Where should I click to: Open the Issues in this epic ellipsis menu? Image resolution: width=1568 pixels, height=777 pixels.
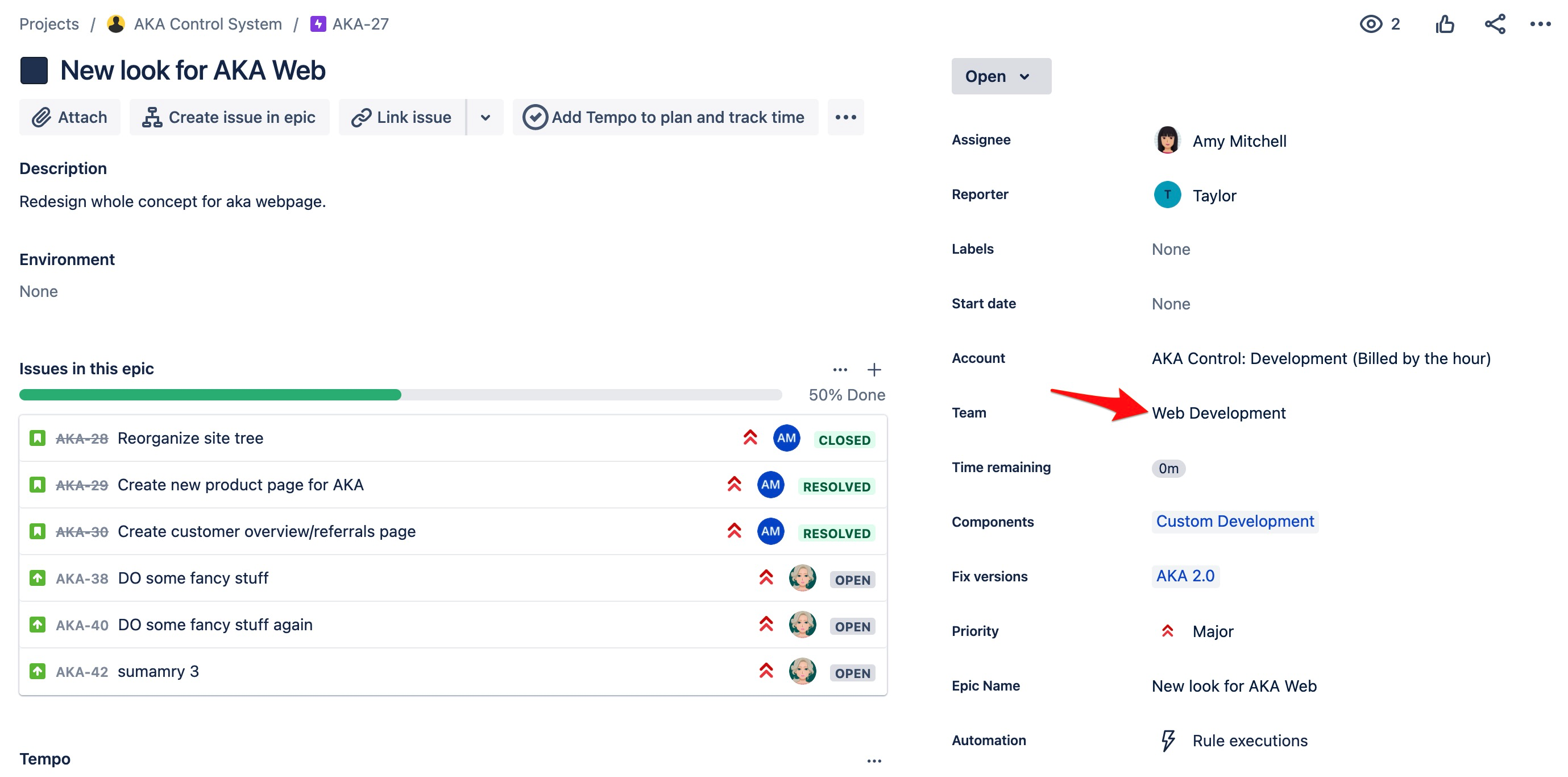coord(839,370)
